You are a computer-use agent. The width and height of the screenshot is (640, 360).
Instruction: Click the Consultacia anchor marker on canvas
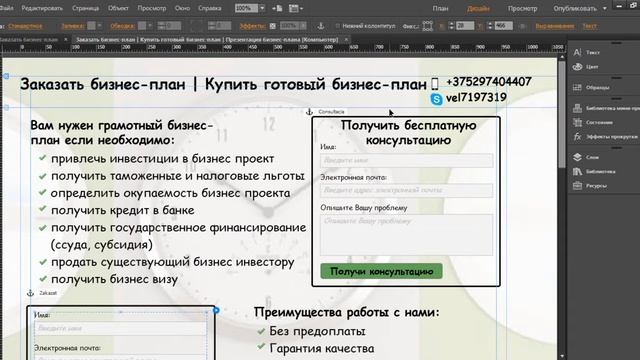[309, 111]
